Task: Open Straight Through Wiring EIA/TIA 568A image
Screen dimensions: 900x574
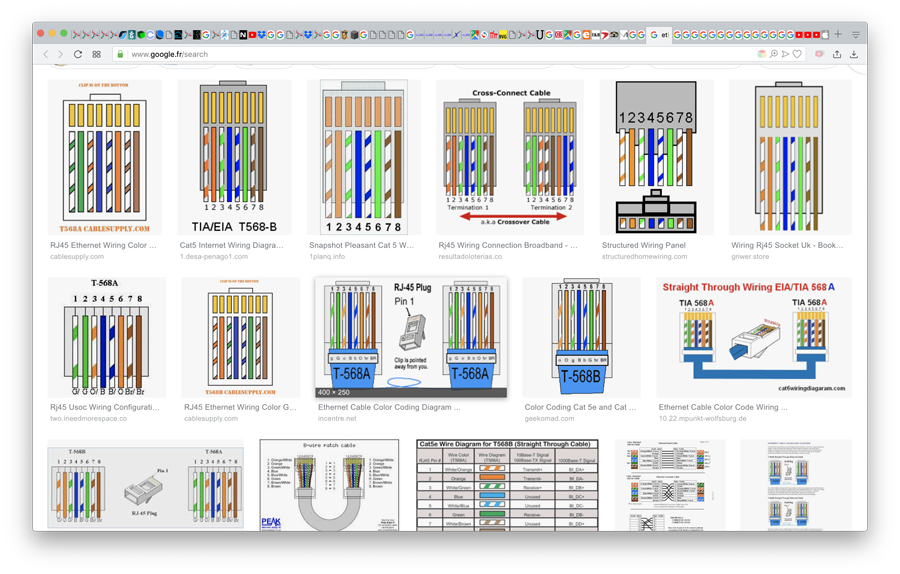Action: (x=754, y=337)
